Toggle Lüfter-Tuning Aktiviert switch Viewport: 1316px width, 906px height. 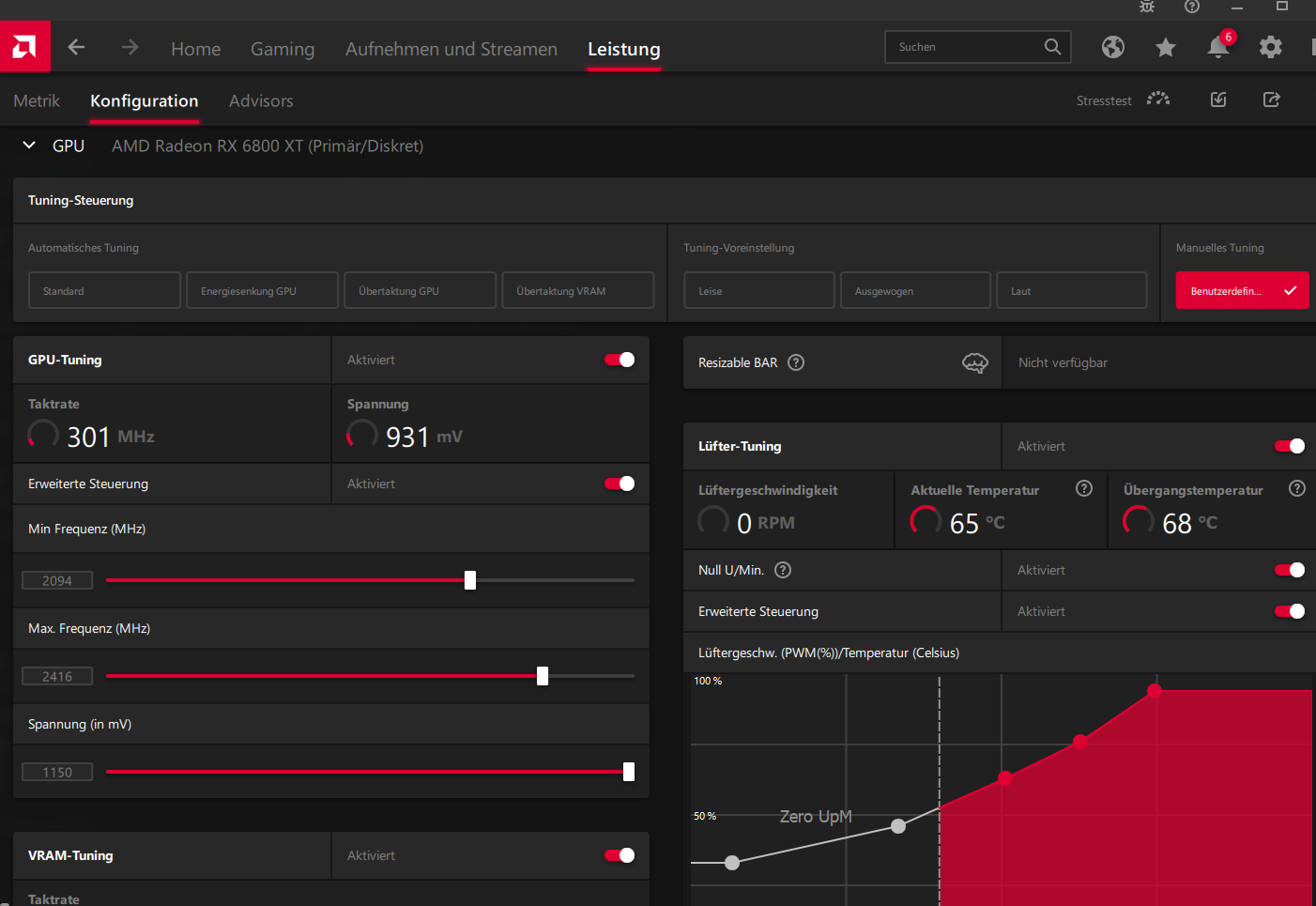[1290, 446]
